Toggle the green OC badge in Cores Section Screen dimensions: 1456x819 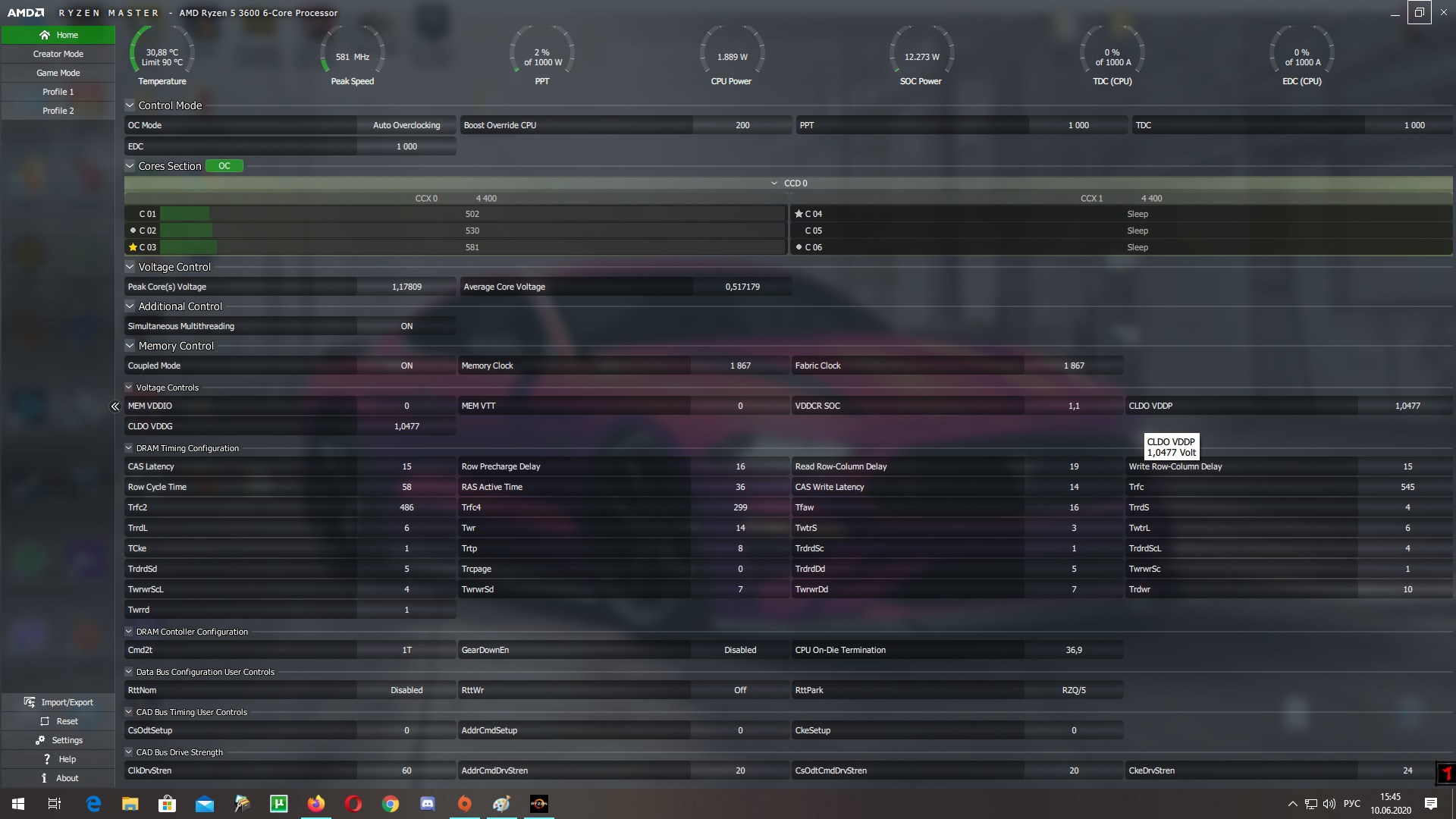pos(224,166)
